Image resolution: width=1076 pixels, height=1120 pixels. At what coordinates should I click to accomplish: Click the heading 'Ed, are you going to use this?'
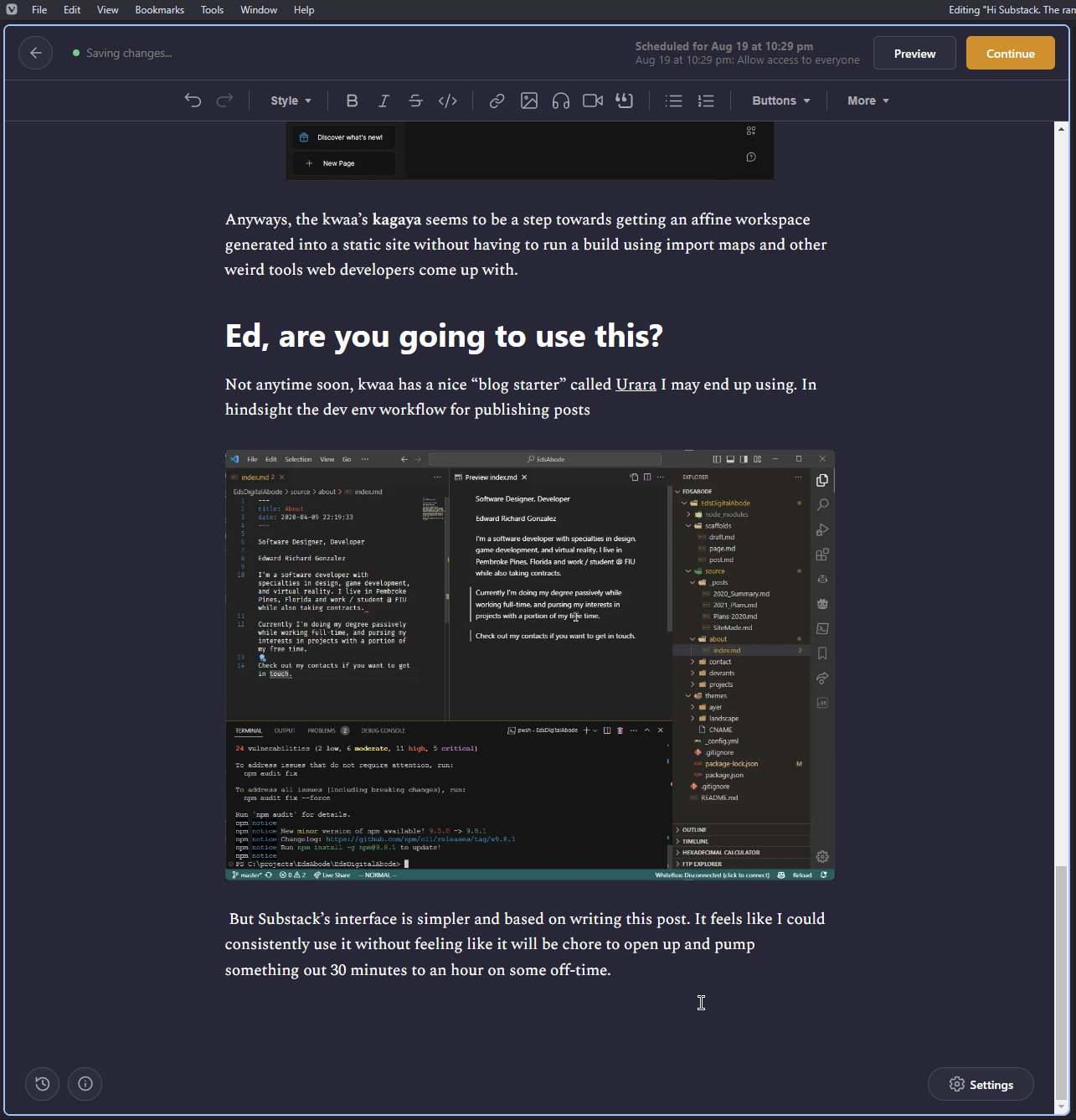pyautogui.click(x=444, y=336)
